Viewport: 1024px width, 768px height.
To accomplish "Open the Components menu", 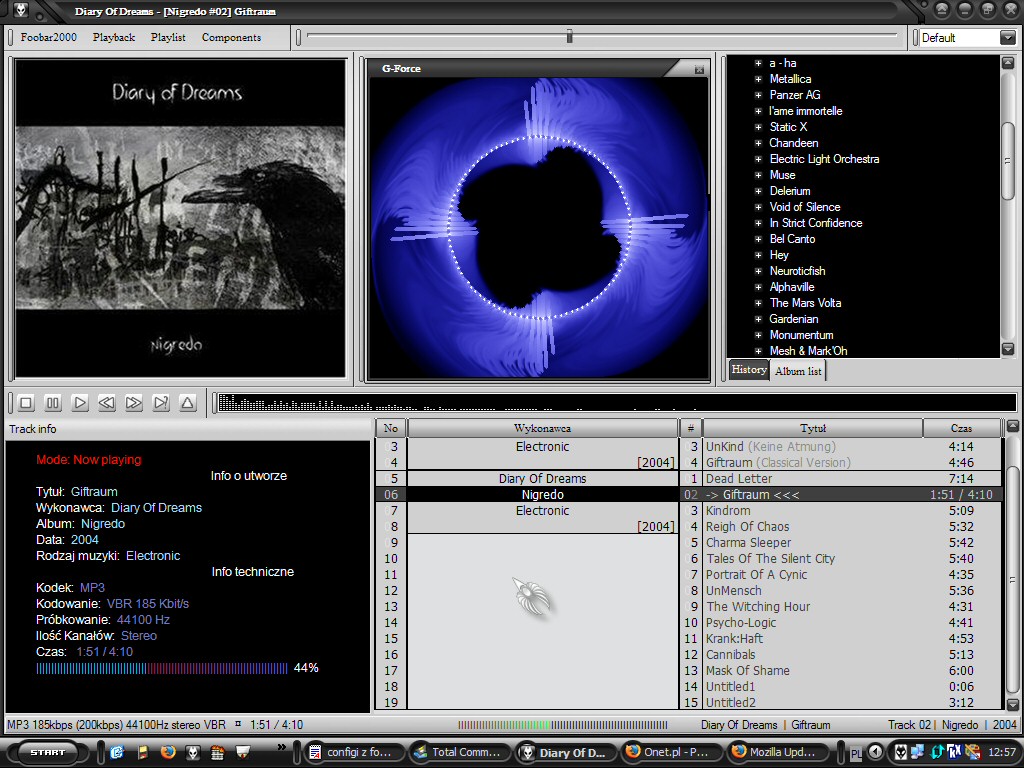I will click(x=231, y=37).
